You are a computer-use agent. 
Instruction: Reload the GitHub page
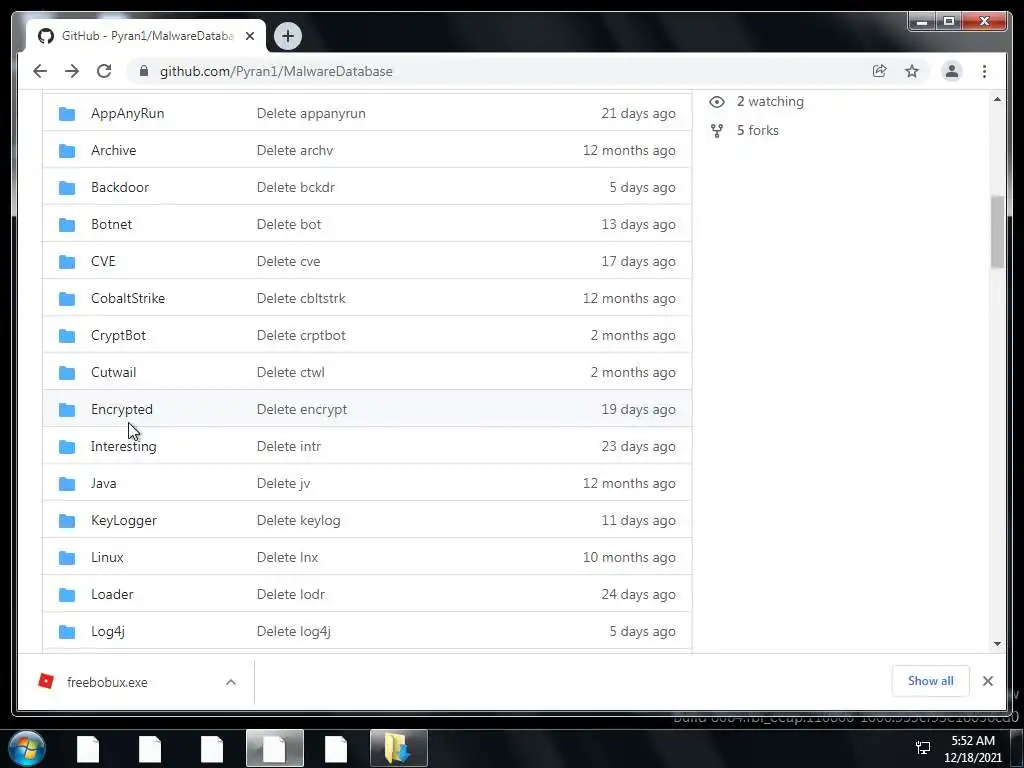click(x=104, y=71)
